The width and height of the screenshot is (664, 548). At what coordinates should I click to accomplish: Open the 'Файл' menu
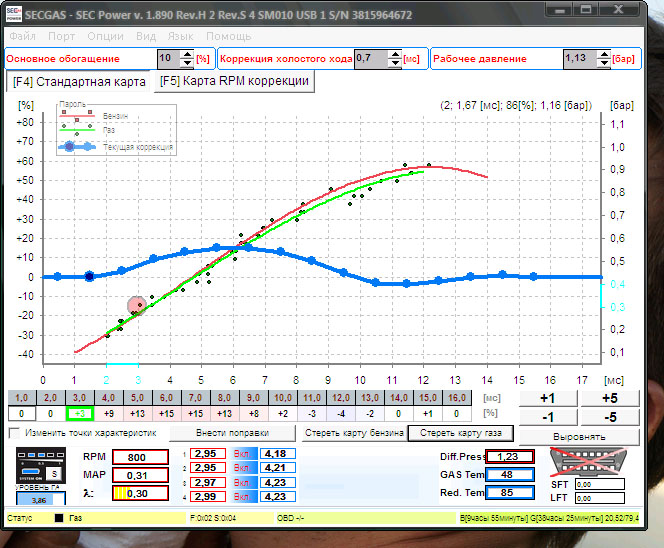(x=22, y=36)
